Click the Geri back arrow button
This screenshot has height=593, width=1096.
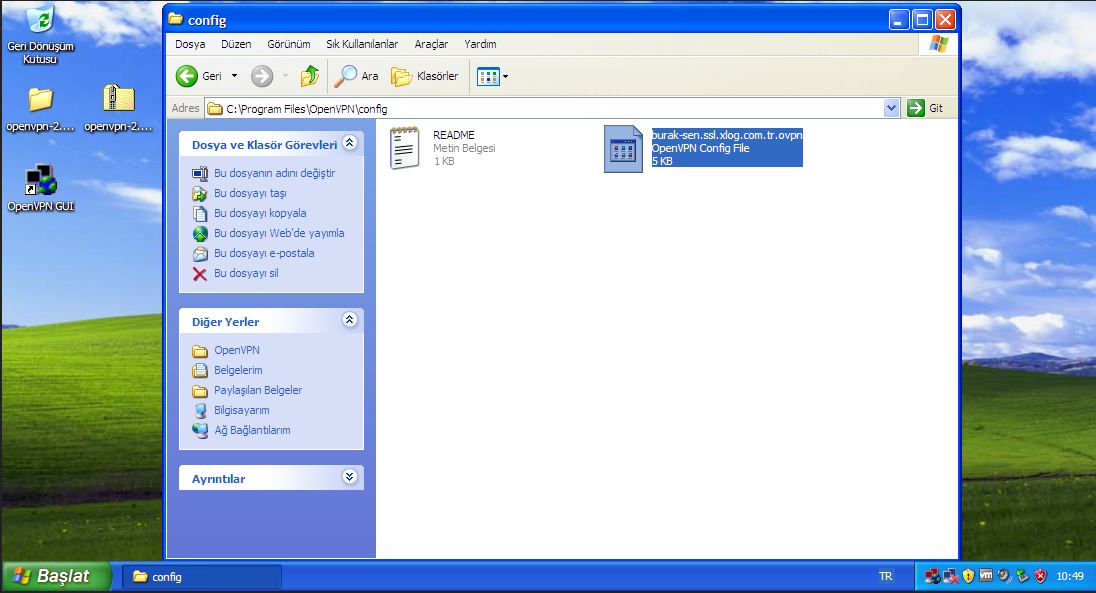click(187, 76)
